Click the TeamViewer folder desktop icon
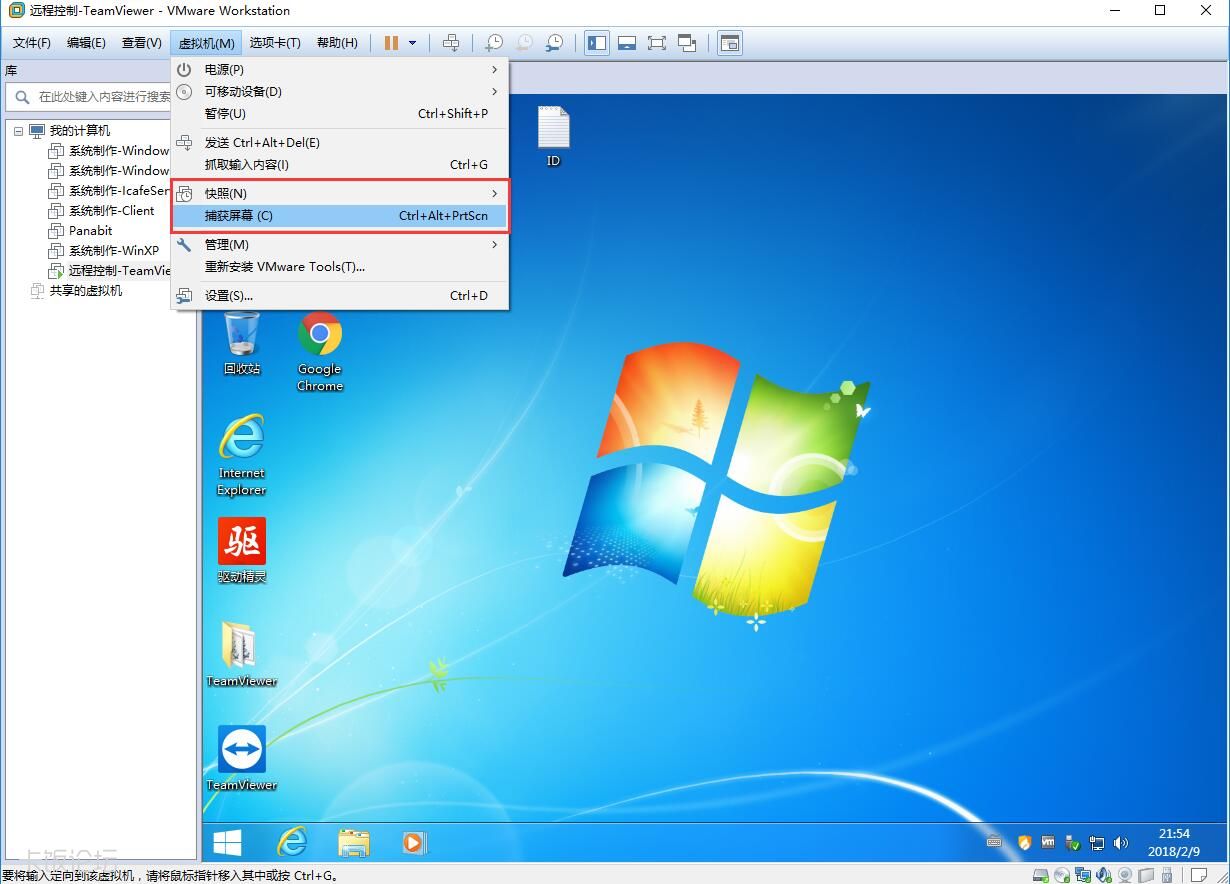The height and width of the screenshot is (884, 1230). (242, 655)
